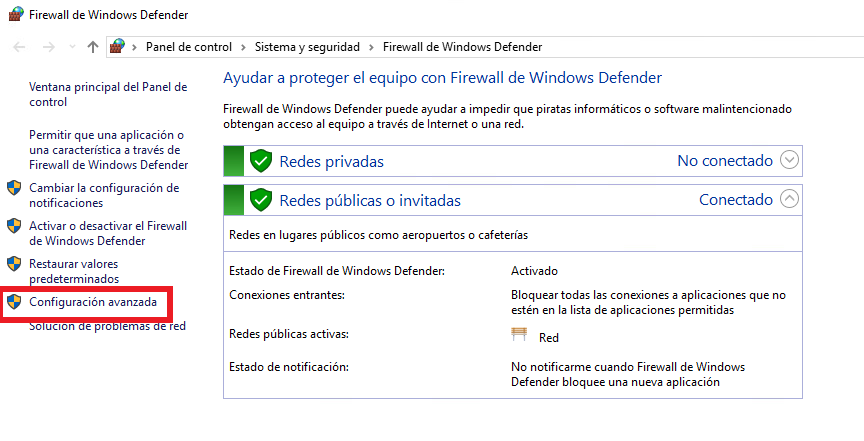Open Configuración avanzada link
Image resolution: width=864 pixels, height=441 pixels.
pos(93,302)
